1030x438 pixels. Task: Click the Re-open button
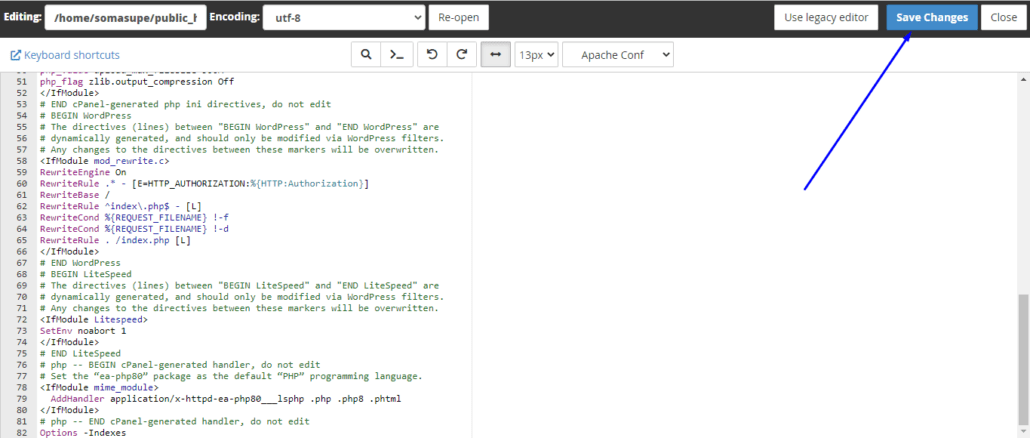459,18
